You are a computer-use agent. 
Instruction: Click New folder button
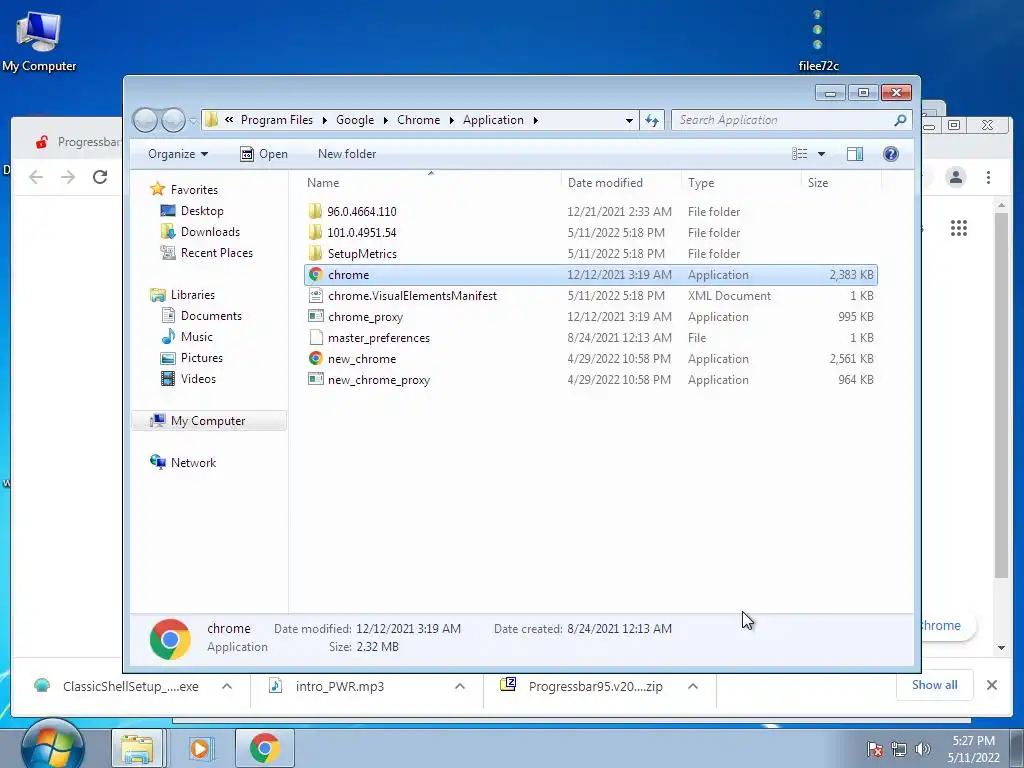click(x=347, y=154)
